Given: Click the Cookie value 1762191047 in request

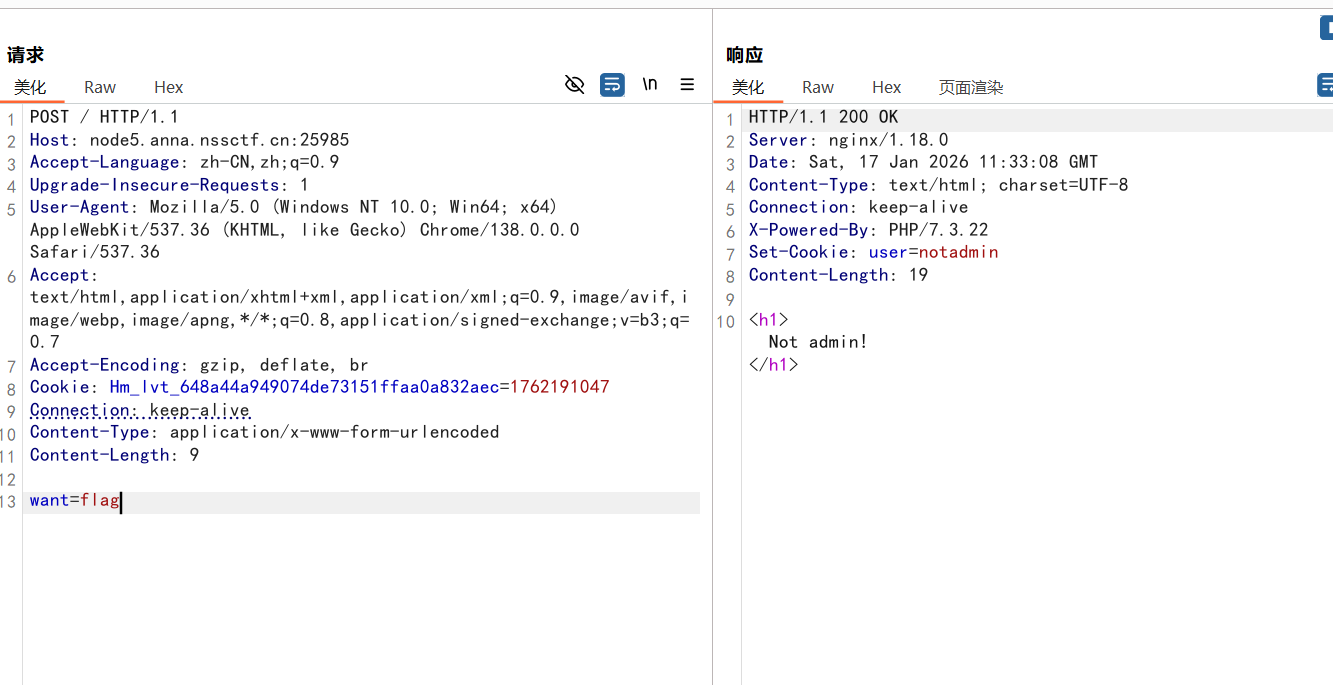Looking at the screenshot, I should click(559, 388).
